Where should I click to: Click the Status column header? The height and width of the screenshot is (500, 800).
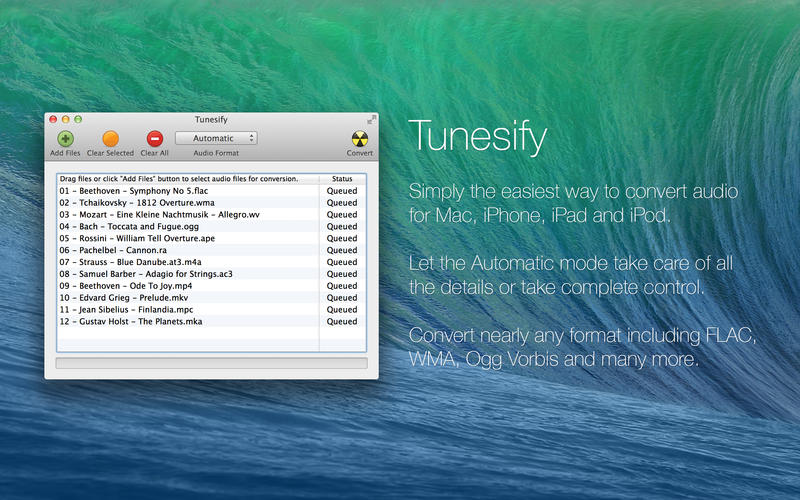pos(342,179)
